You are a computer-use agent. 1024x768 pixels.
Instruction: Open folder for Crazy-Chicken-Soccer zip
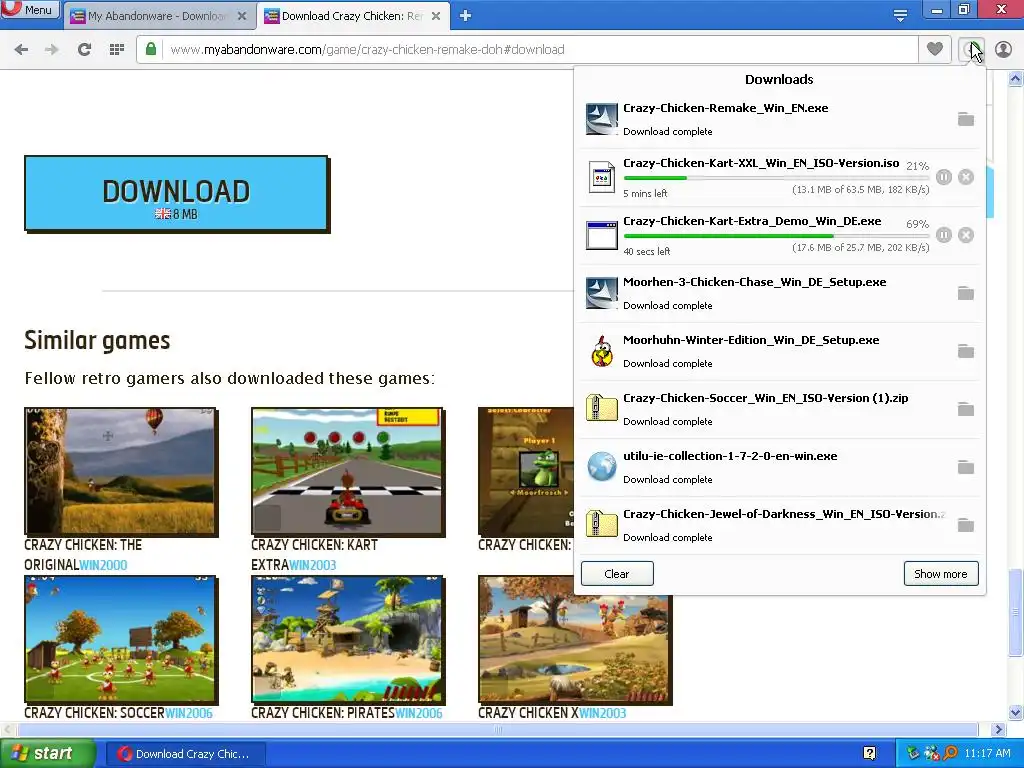(x=965, y=409)
